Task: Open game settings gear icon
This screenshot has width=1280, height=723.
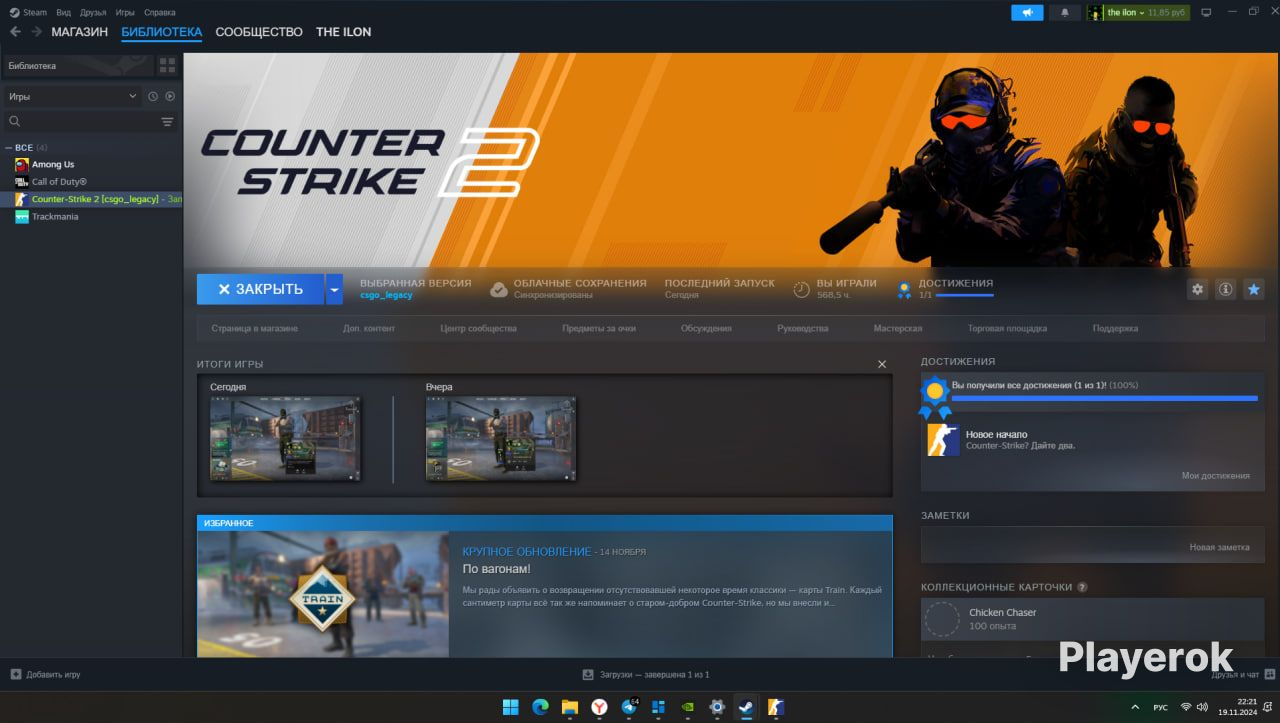Action: [x=1197, y=289]
